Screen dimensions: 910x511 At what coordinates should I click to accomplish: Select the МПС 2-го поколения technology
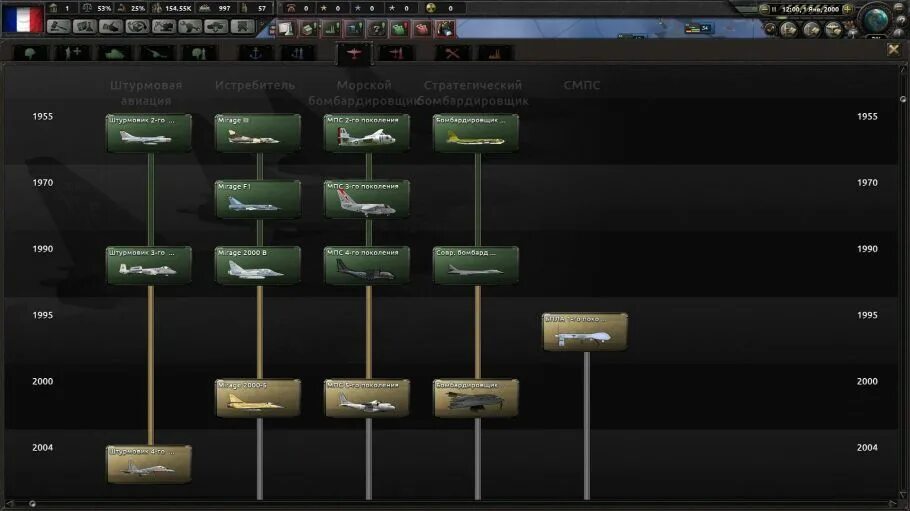pyautogui.click(x=367, y=133)
